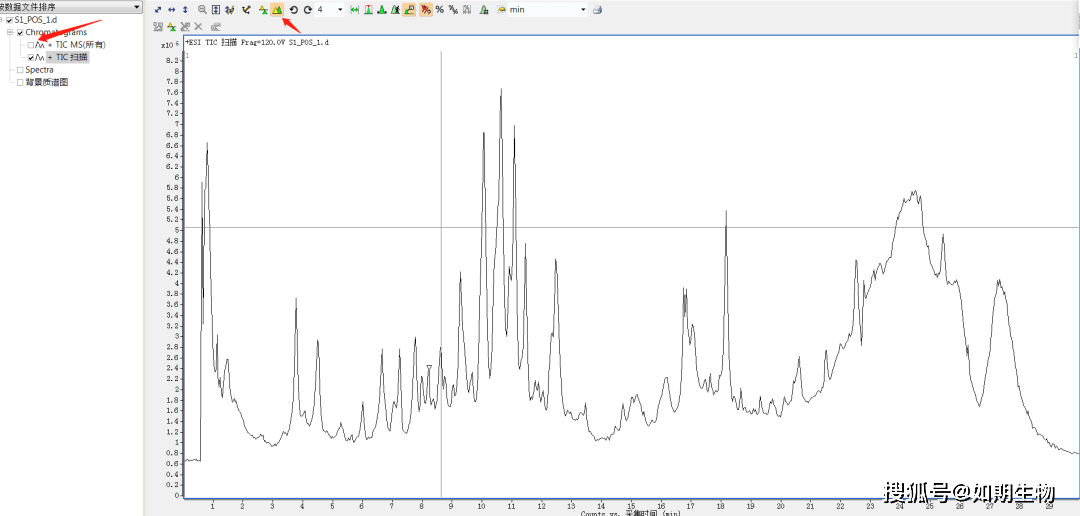The height and width of the screenshot is (516, 1080).
Task: Click the tallest peak near 10.7 minutes
Action: tap(501, 91)
